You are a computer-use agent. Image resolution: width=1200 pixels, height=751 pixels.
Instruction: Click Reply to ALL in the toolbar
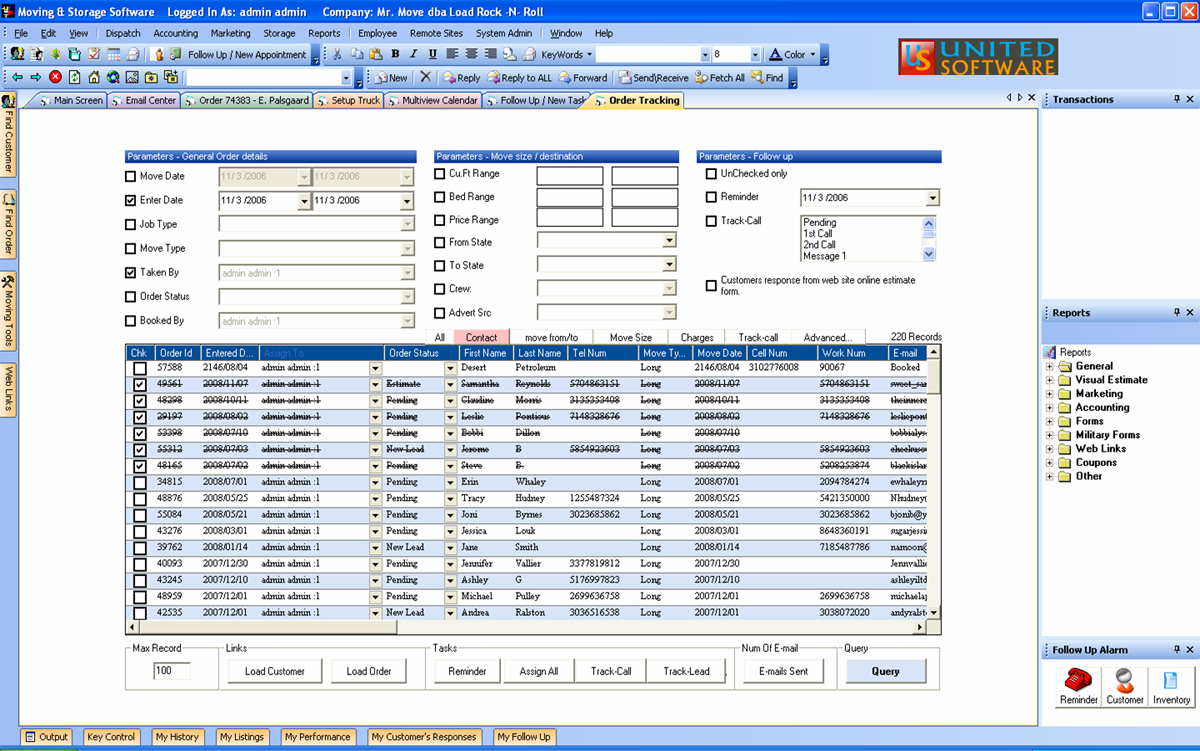pos(519,77)
